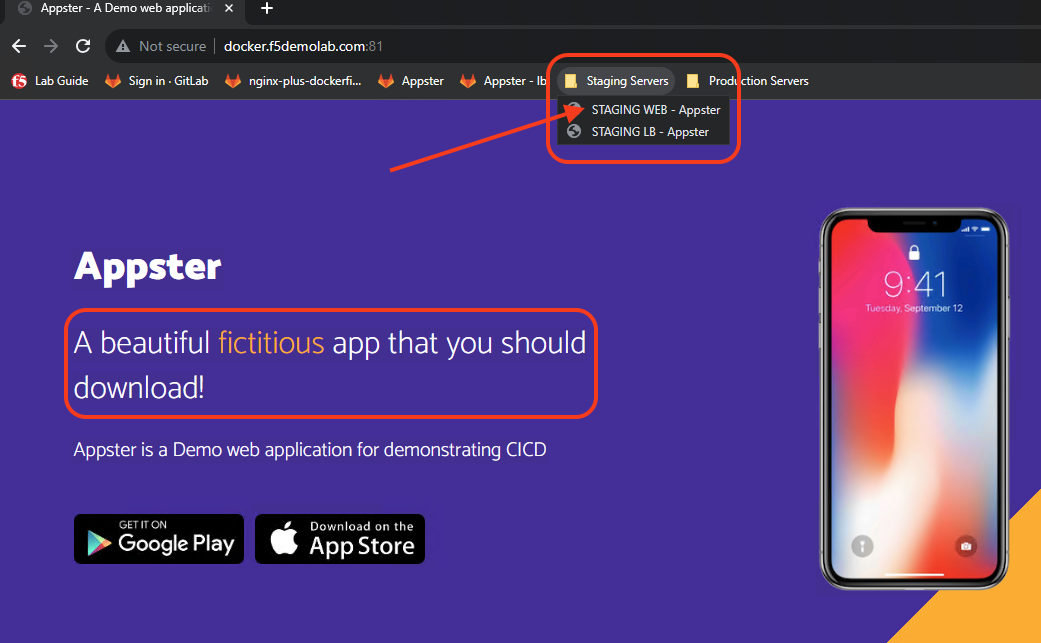1041x643 pixels.
Task: Expand the Staging Servers bookmark folder
Action: point(616,81)
